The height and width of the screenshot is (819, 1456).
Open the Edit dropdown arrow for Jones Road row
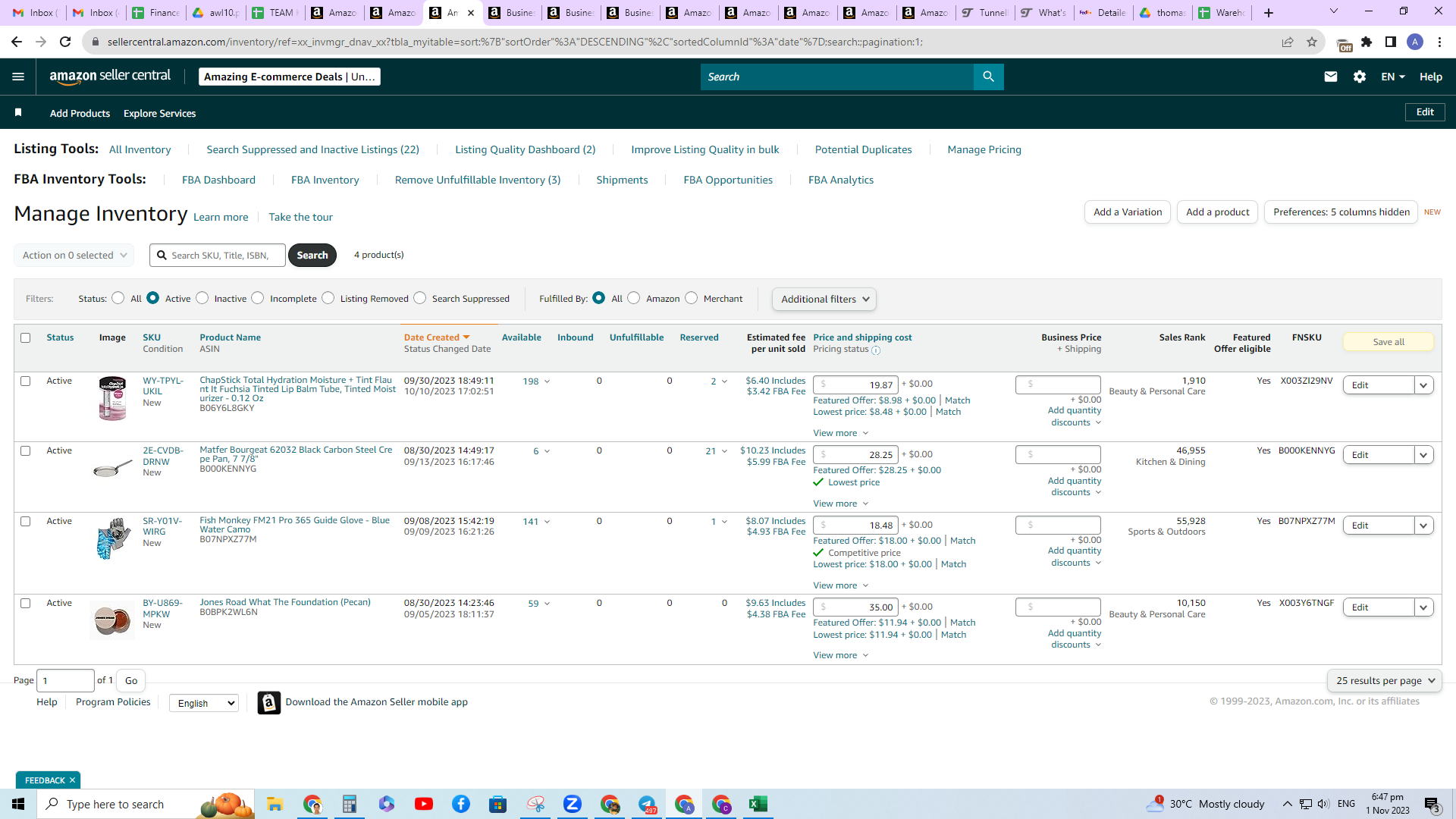tap(1424, 607)
